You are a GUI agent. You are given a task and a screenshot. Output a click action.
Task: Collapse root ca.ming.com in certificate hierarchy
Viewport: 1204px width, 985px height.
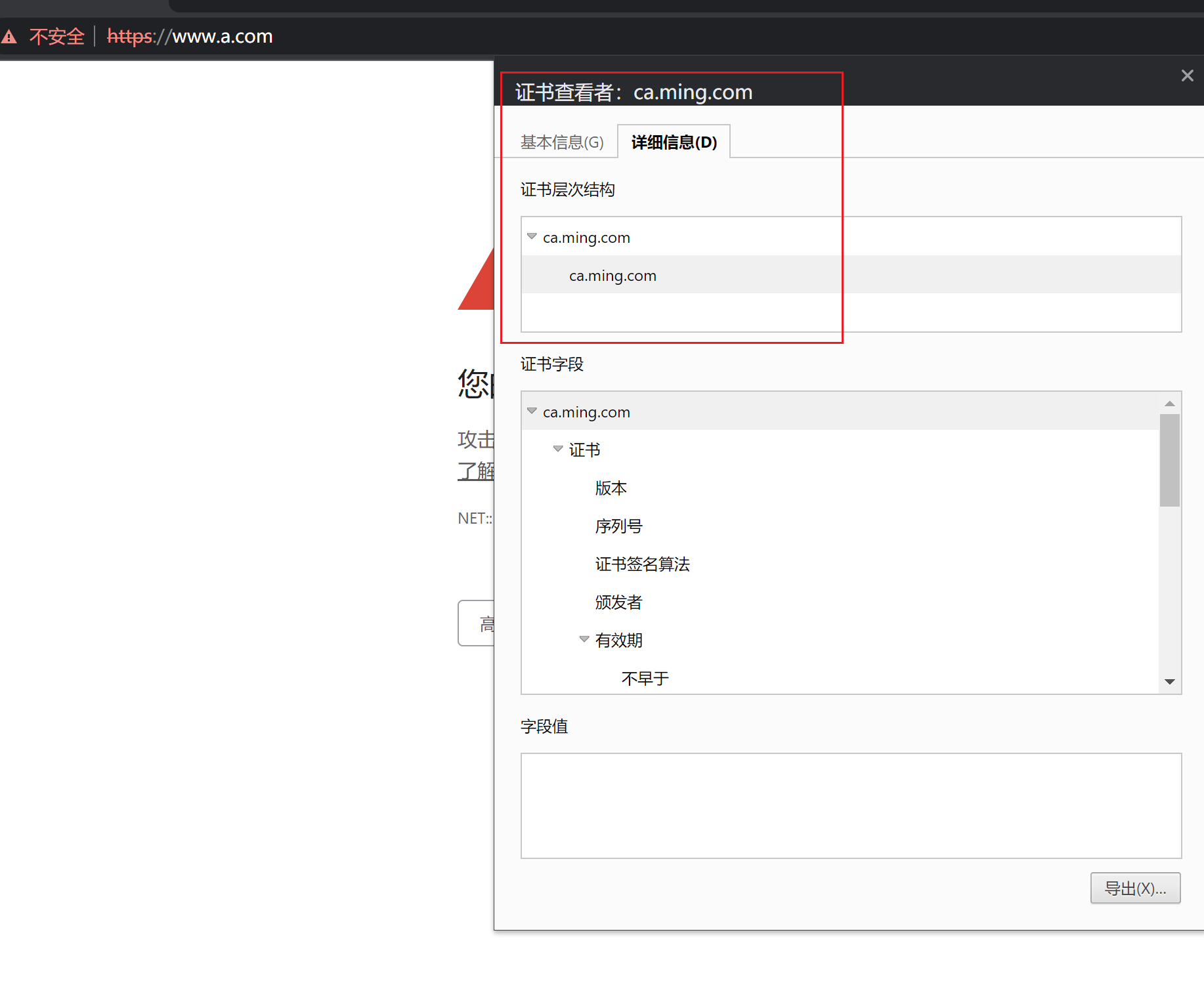[532, 237]
